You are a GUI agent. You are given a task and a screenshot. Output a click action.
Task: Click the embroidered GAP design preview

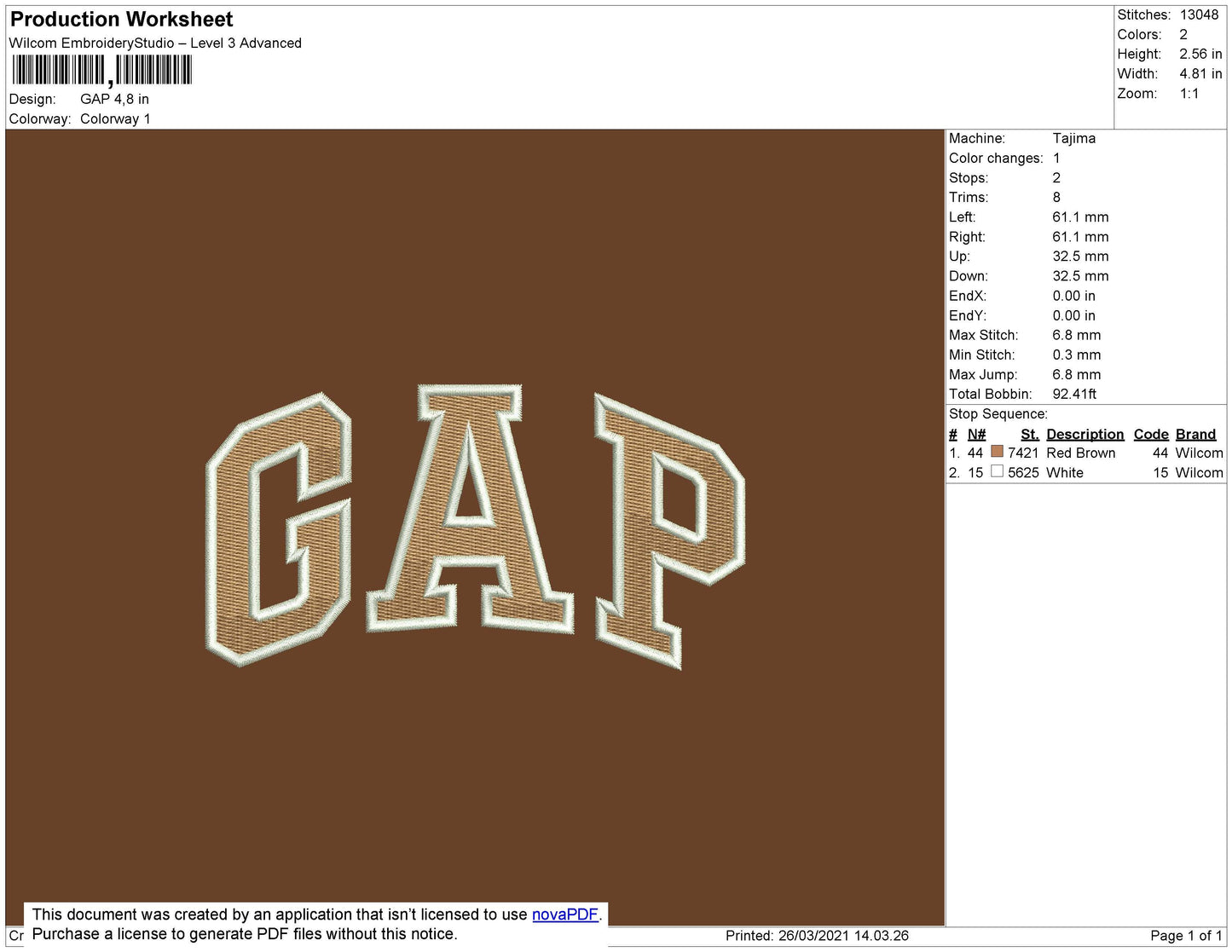[475, 527]
